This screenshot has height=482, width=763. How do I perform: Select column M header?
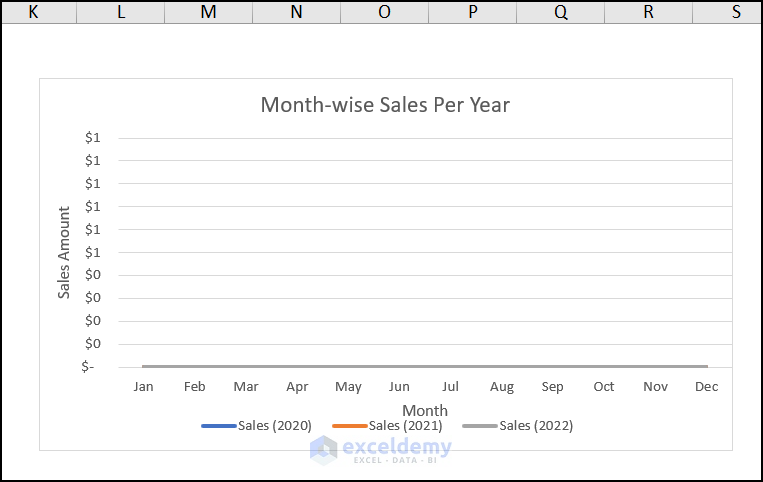point(208,11)
